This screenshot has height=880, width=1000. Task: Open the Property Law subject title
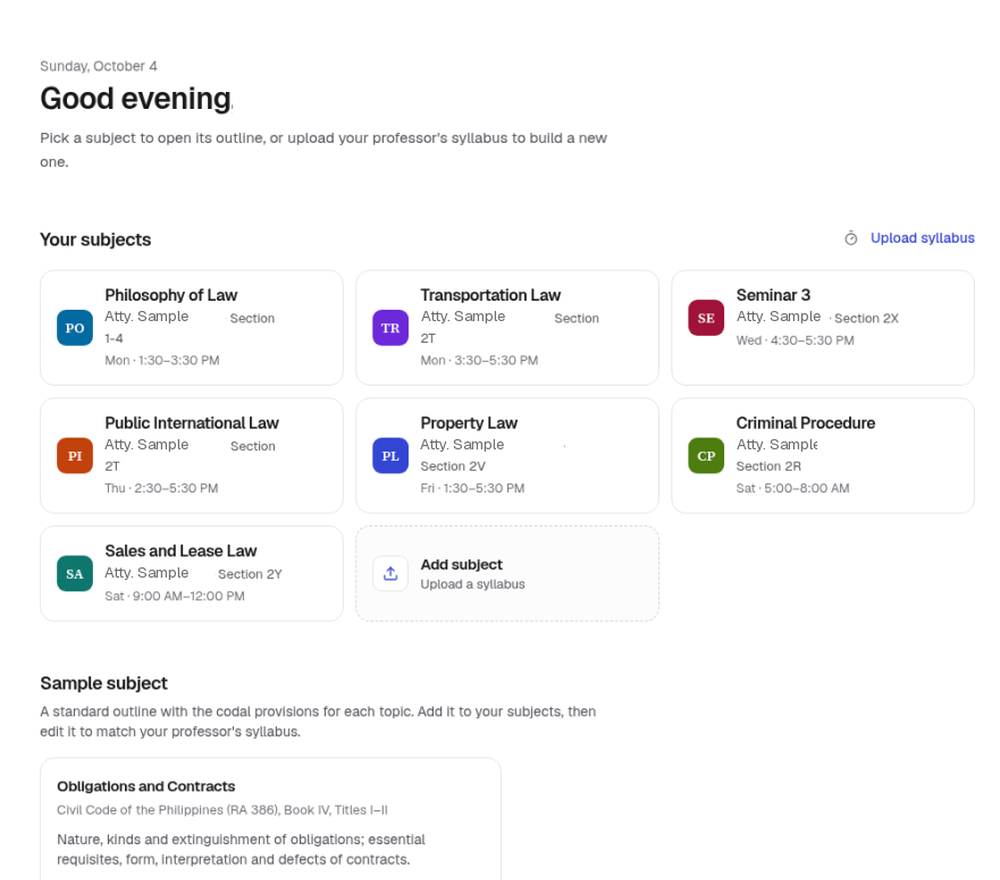coord(469,423)
